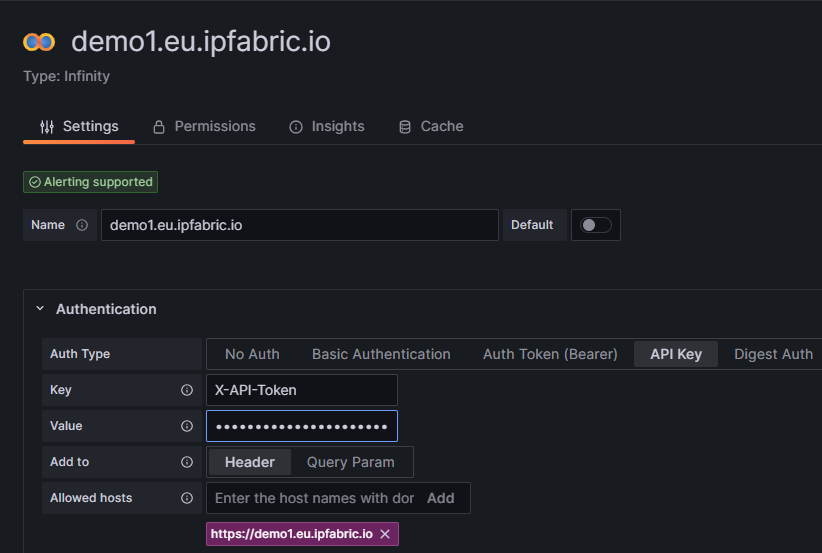Choose Header for Add to option

click(x=250, y=462)
